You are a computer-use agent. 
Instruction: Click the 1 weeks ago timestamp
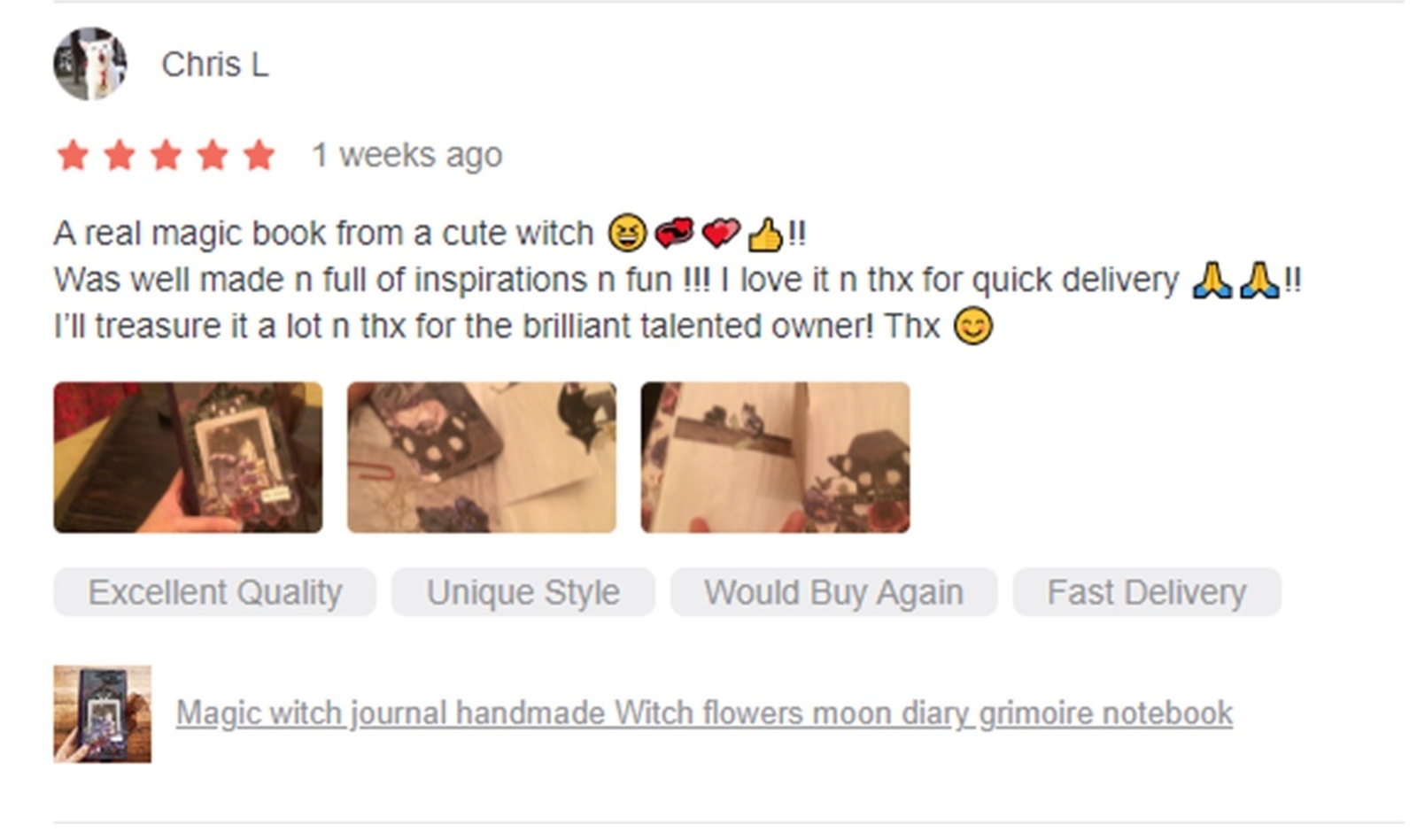pyautogui.click(x=407, y=156)
